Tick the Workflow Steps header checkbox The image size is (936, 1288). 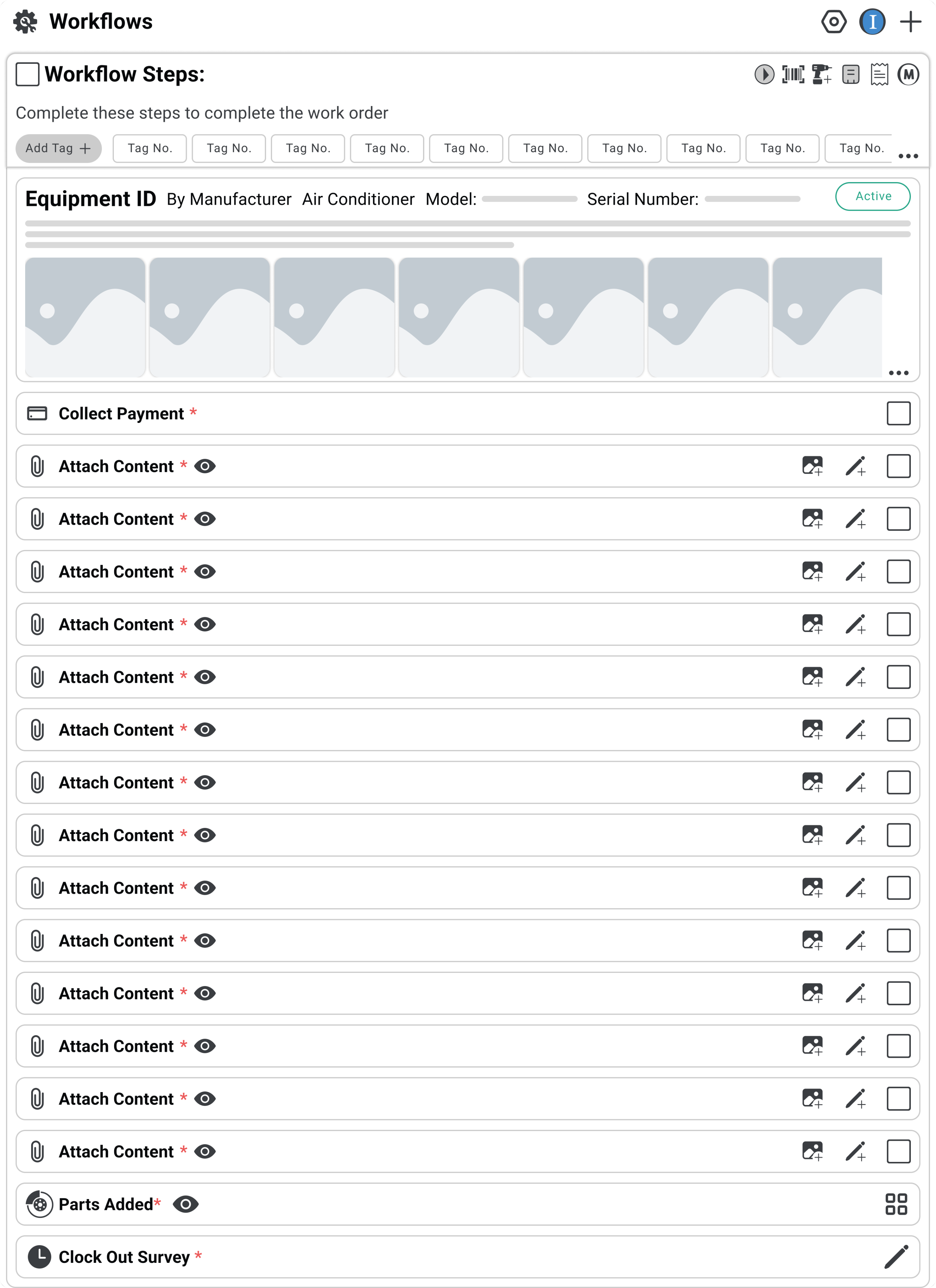(x=27, y=75)
